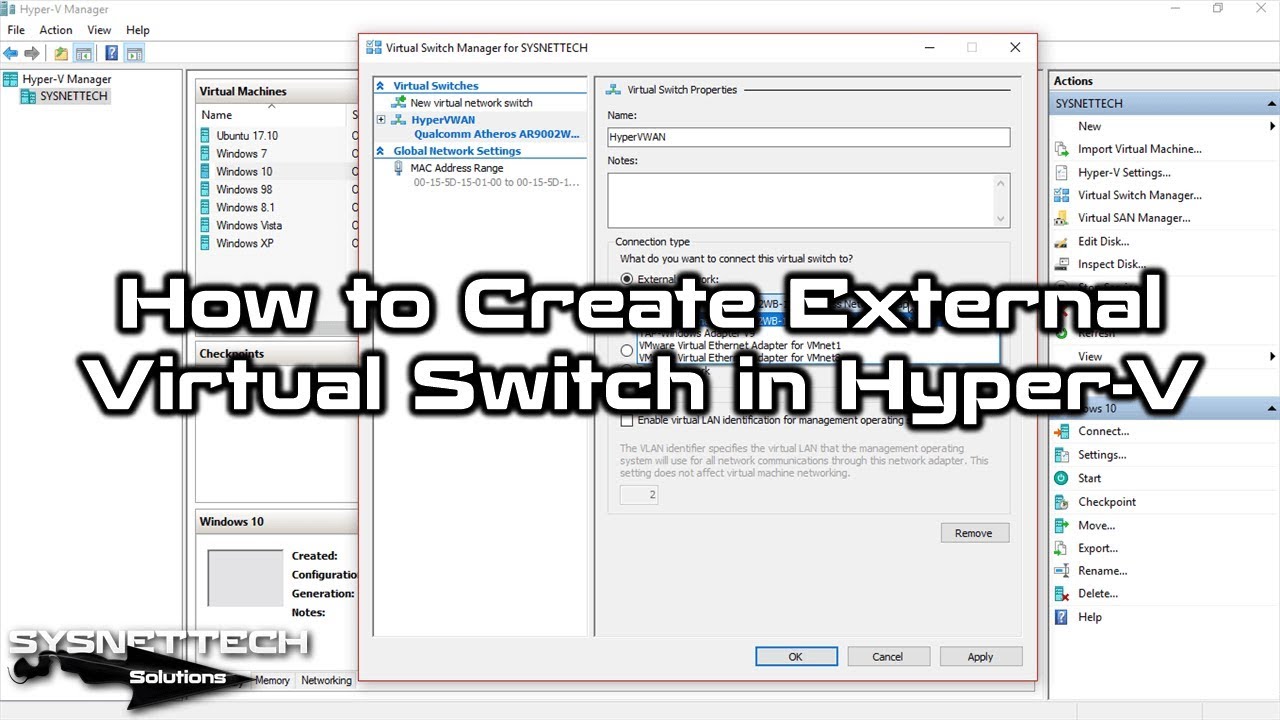1280x720 pixels.
Task: Switch to the Memory tab
Action: 272,680
